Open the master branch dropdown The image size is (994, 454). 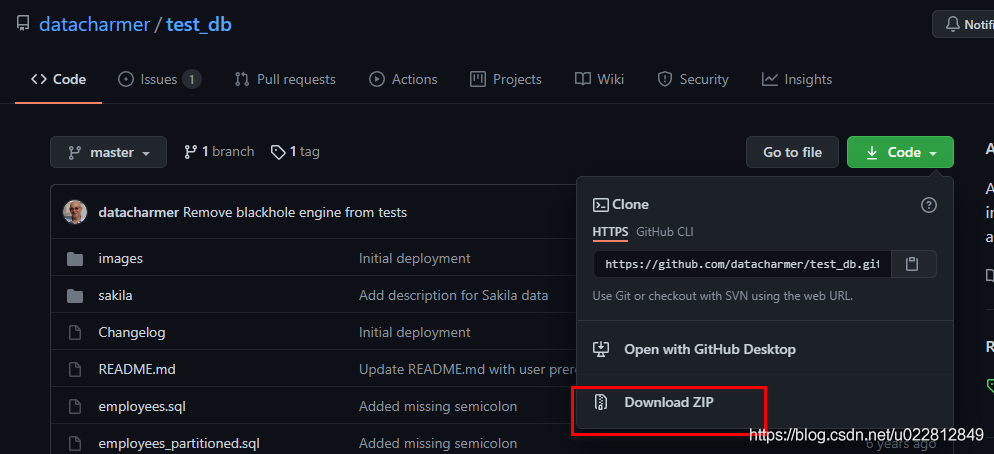108,152
